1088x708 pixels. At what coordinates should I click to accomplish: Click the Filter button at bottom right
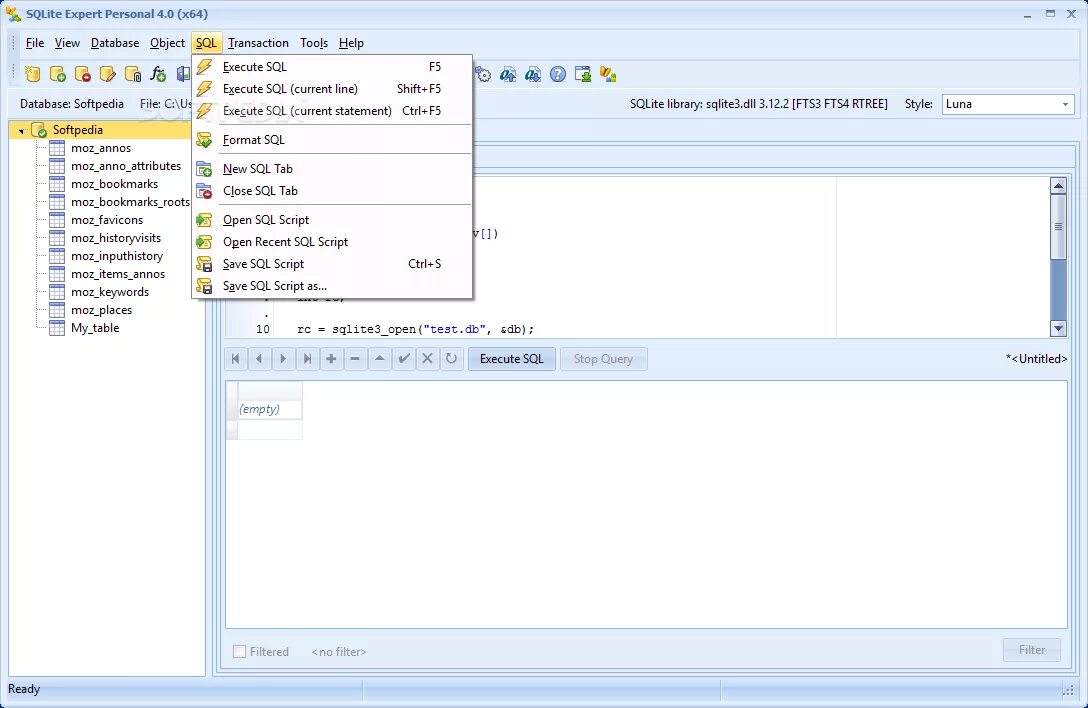[1032, 650]
